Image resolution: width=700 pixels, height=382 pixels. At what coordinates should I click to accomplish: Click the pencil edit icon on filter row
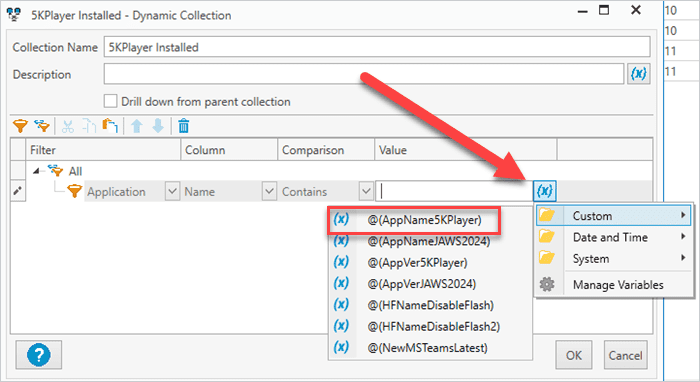pos(17,191)
